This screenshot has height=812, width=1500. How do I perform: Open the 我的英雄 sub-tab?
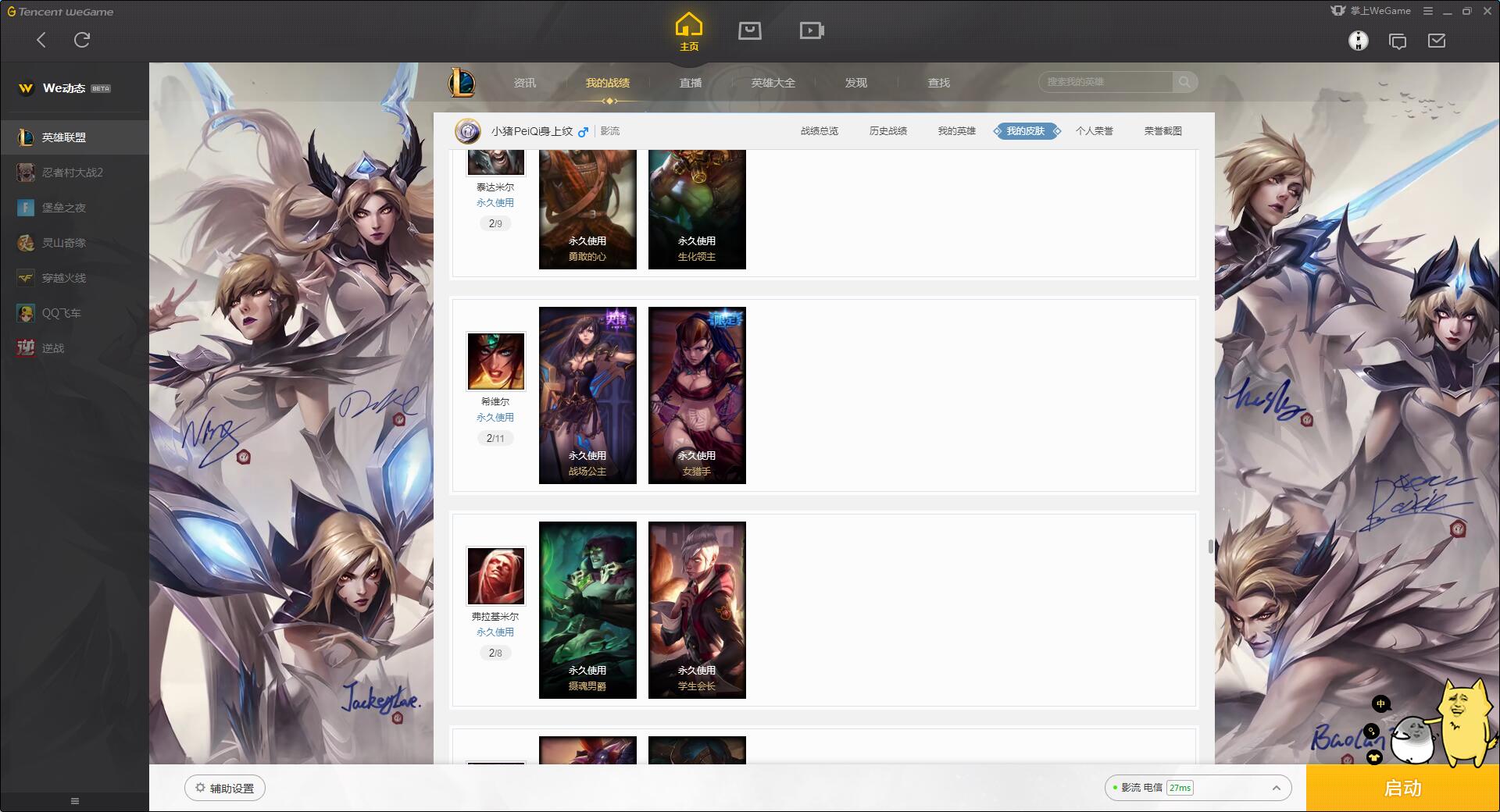957,131
